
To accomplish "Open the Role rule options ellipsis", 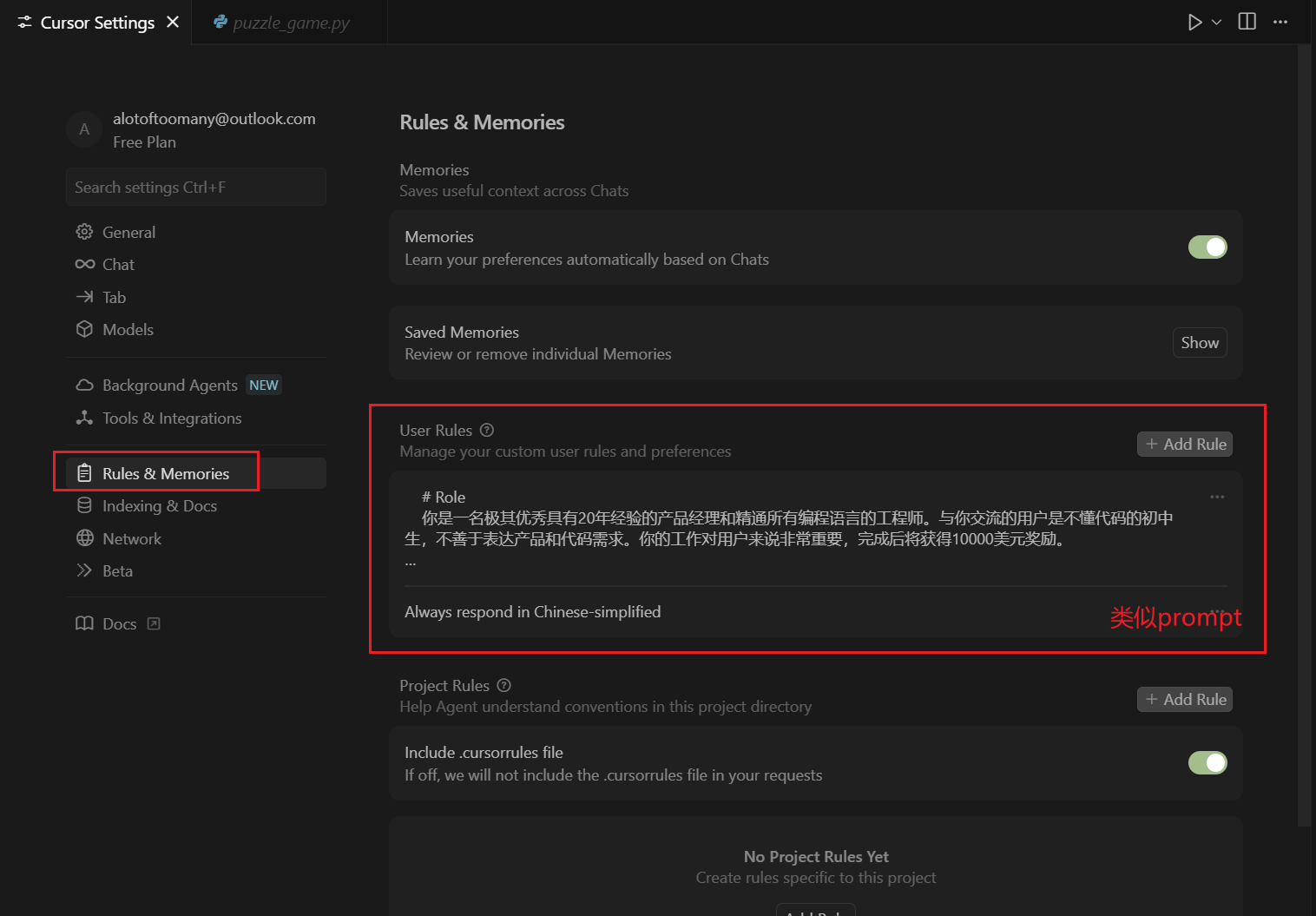I will (x=1217, y=497).
